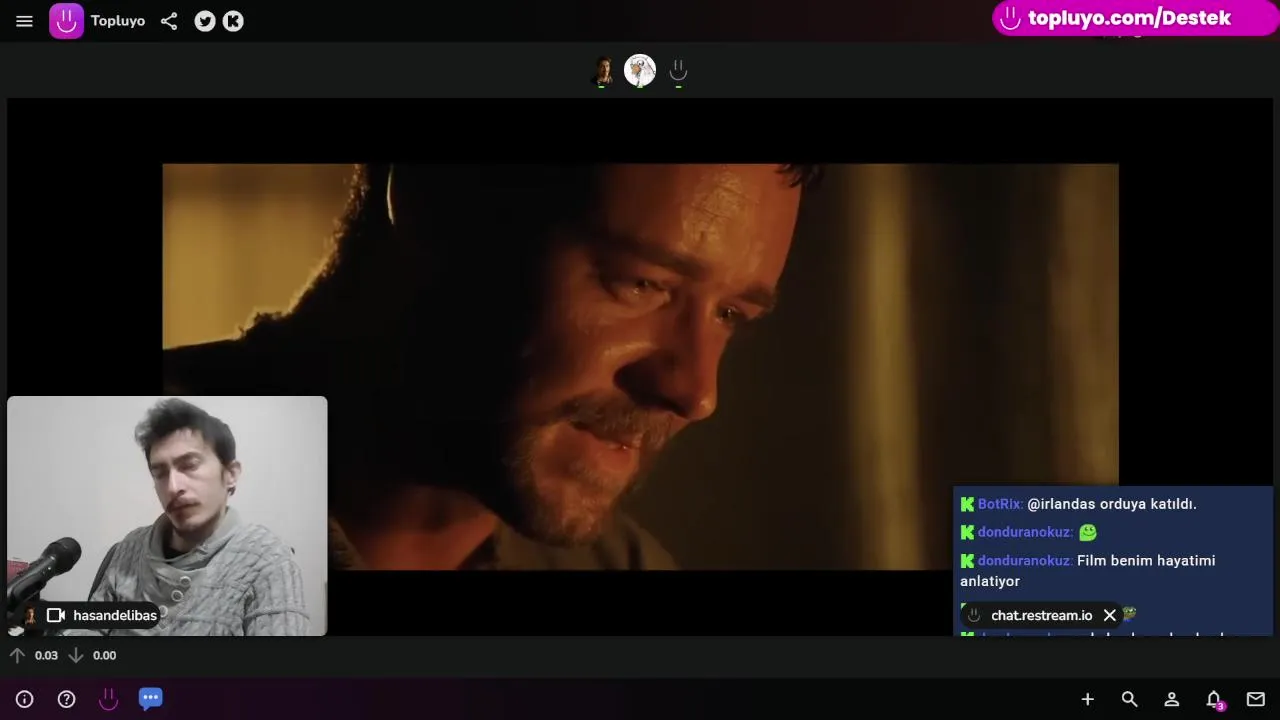Screen dimensions: 1280x720
Task: Close the chat.restream.io overlay
Action: tap(1109, 616)
